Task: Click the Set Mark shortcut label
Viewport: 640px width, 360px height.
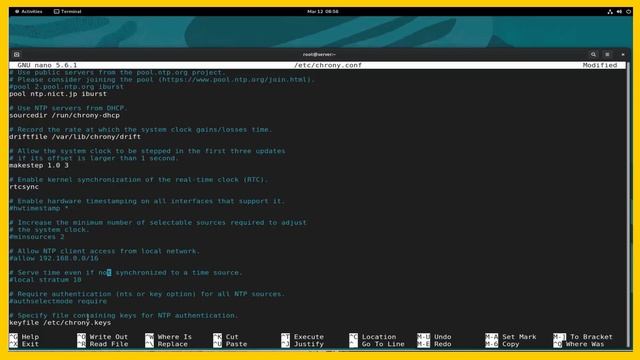Action: click(519, 337)
